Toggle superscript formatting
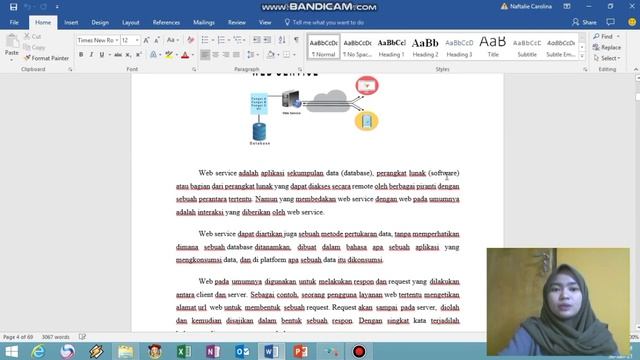This screenshot has height=360, width=640. [138, 54]
